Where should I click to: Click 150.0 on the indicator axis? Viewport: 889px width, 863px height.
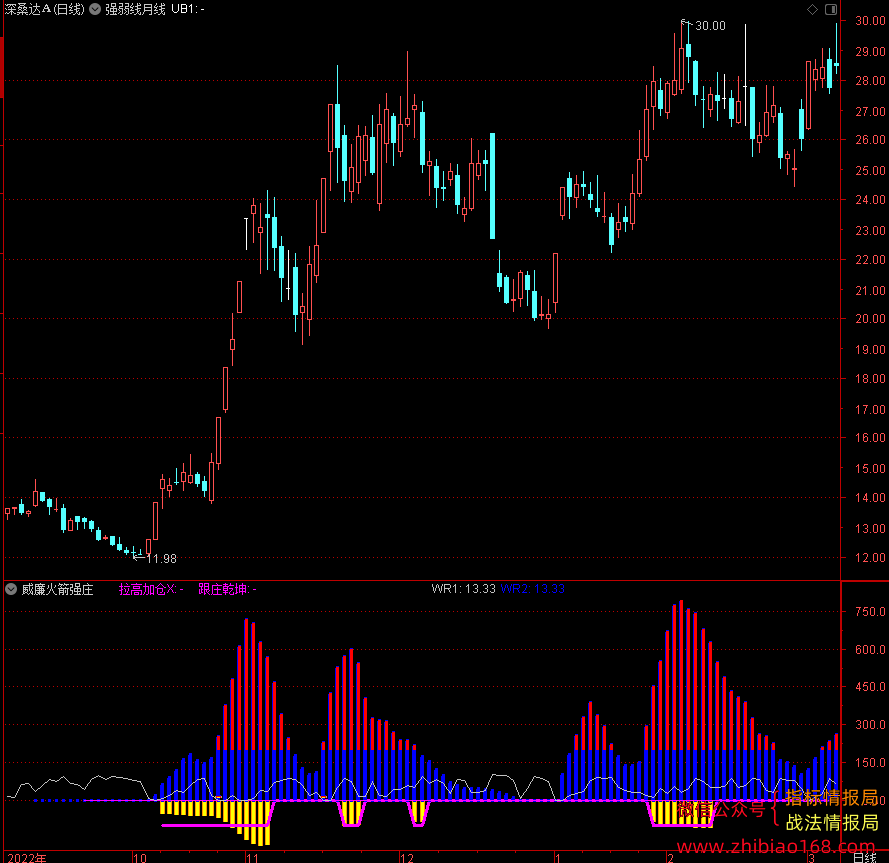coord(870,763)
